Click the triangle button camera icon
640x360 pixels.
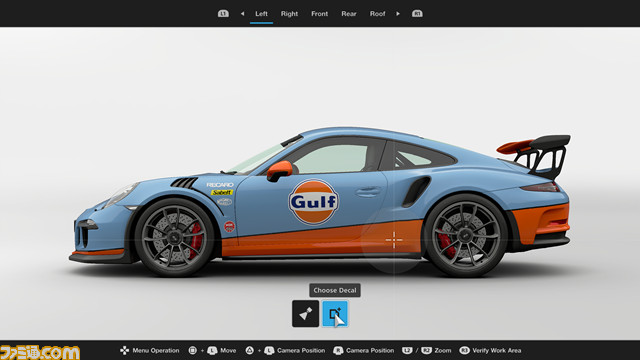coord(249,350)
